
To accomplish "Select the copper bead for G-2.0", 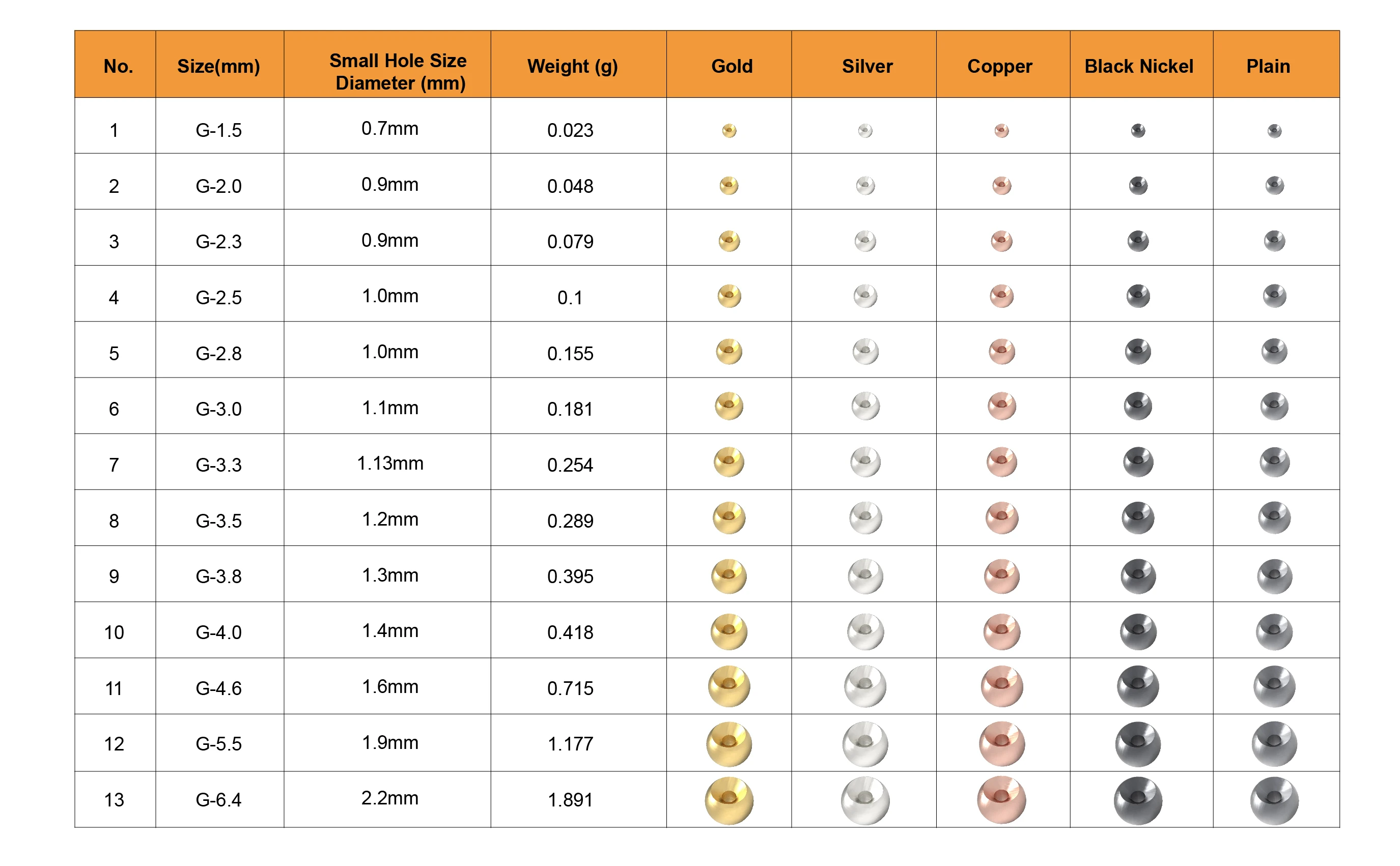I will [x=1002, y=186].
